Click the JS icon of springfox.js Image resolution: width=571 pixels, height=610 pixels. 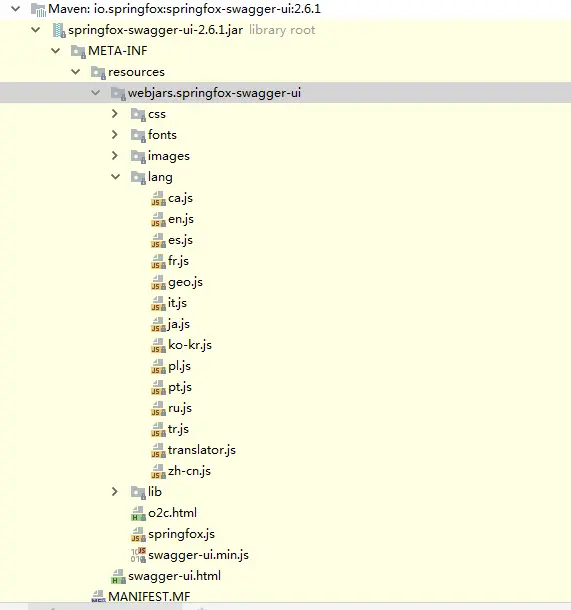click(x=138, y=535)
